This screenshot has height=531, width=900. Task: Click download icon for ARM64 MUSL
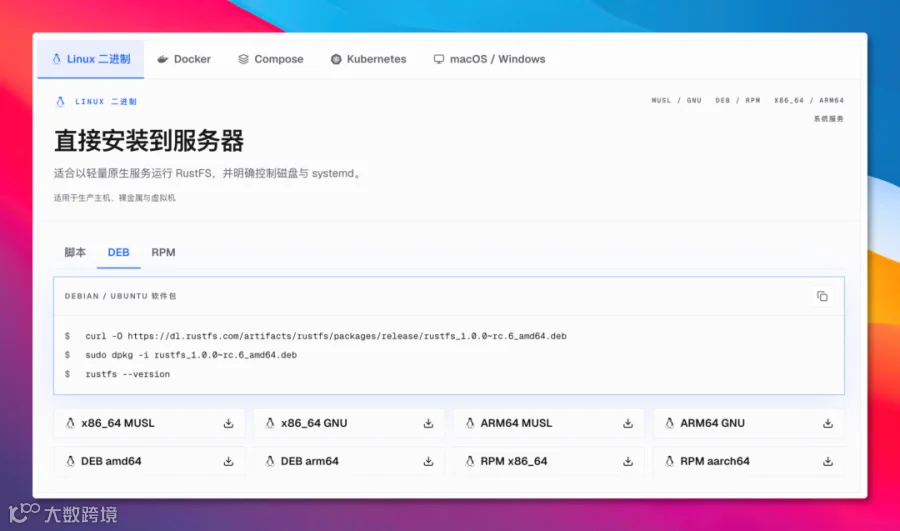[628, 424]
